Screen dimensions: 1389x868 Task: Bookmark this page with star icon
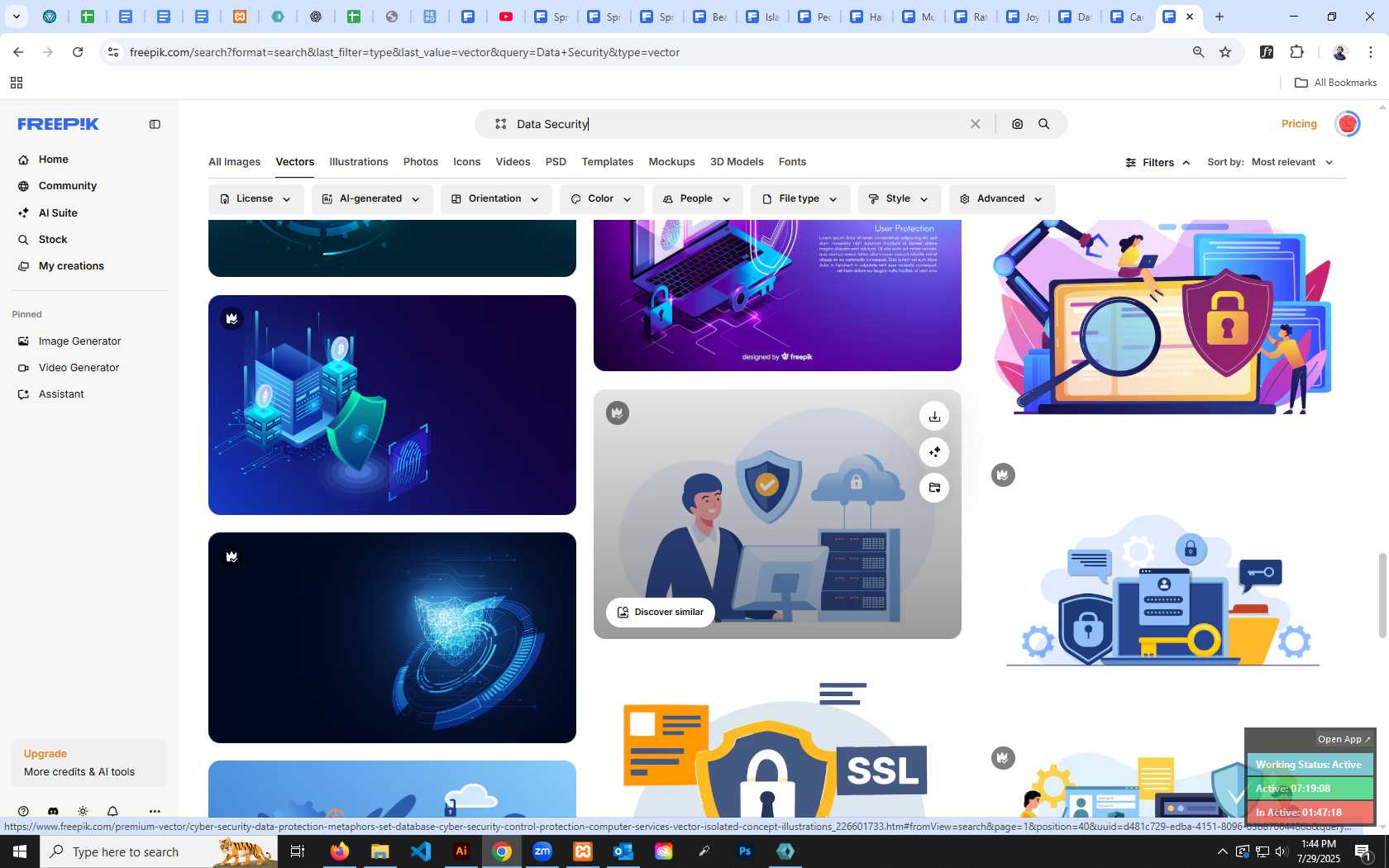pos(1225,52)
